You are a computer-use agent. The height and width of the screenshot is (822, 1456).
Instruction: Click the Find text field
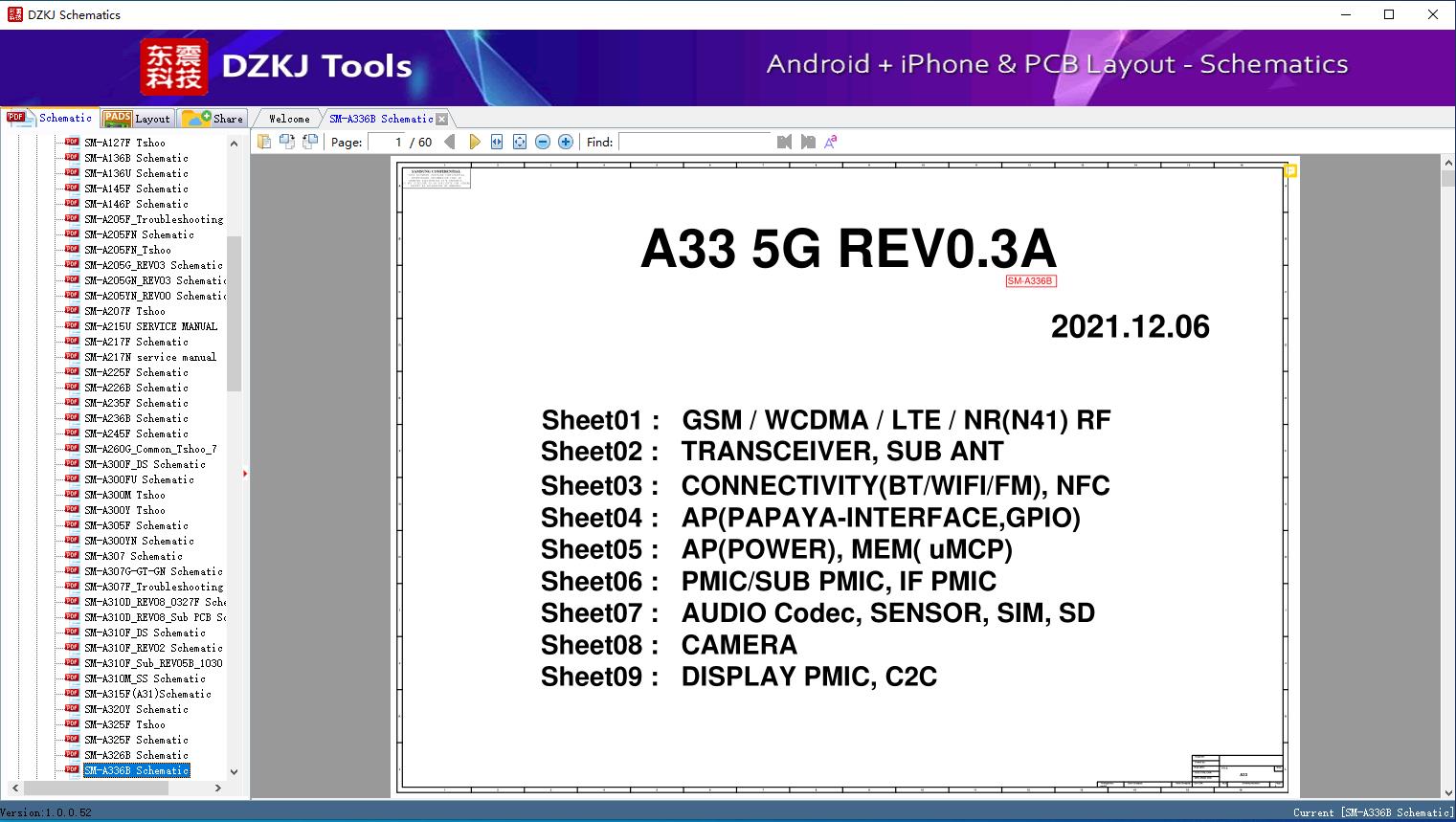point(695,142)
